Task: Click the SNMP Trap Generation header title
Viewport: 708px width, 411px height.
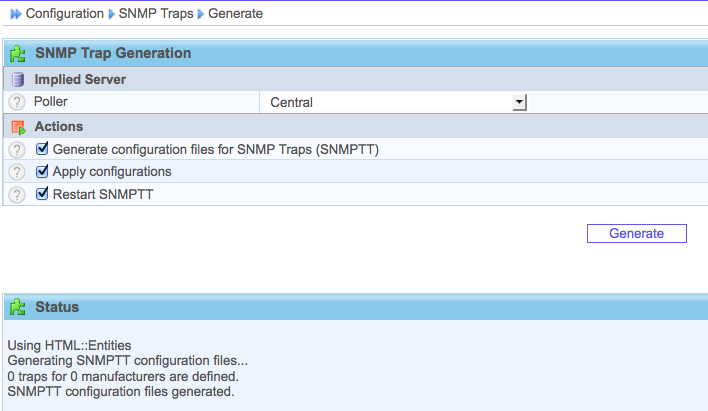Action: tap(113, 54)
